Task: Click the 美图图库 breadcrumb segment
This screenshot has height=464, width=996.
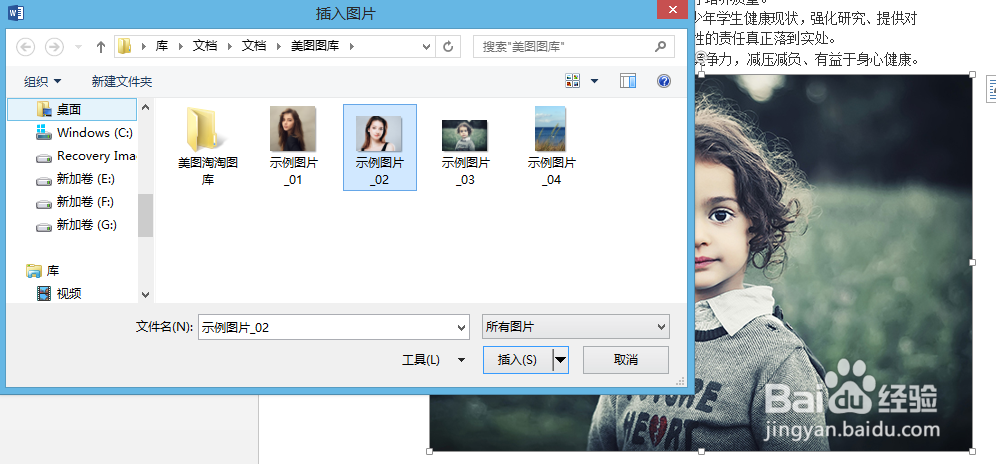Action: 315,46
